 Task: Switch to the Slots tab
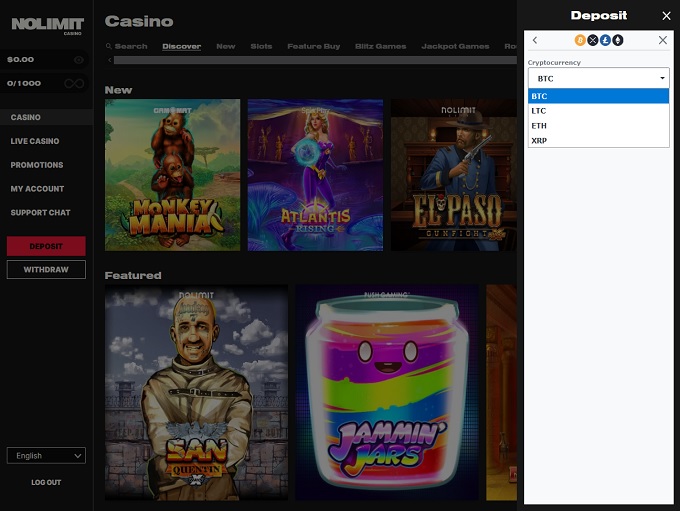click(261, 46)
